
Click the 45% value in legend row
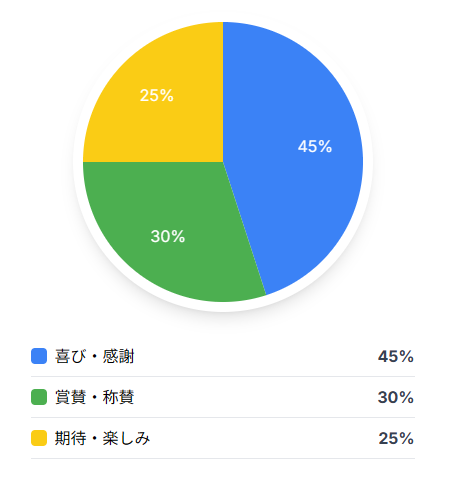[x=396, y=356]
